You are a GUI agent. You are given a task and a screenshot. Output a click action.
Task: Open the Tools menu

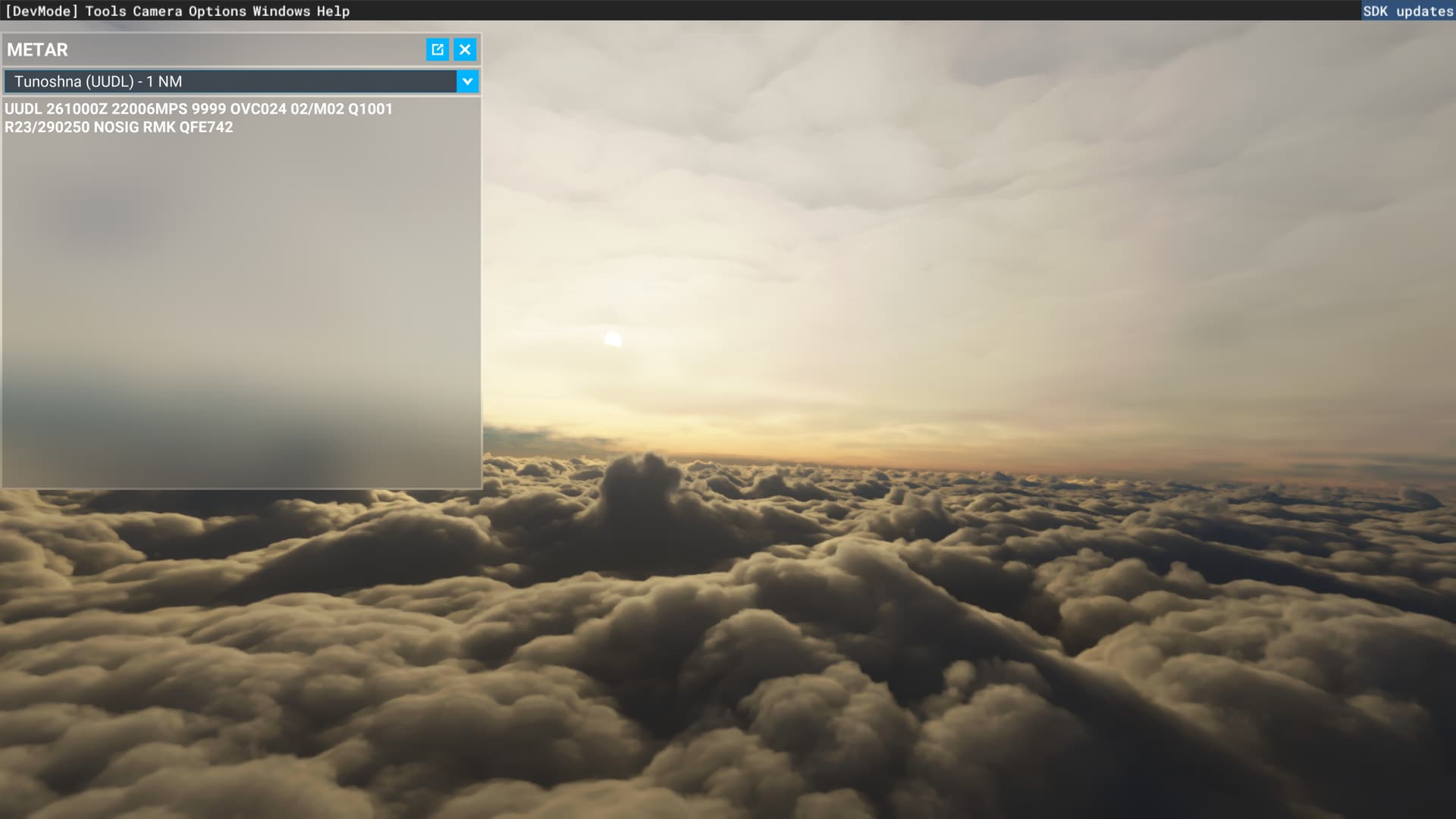click(x=105, y=11)
